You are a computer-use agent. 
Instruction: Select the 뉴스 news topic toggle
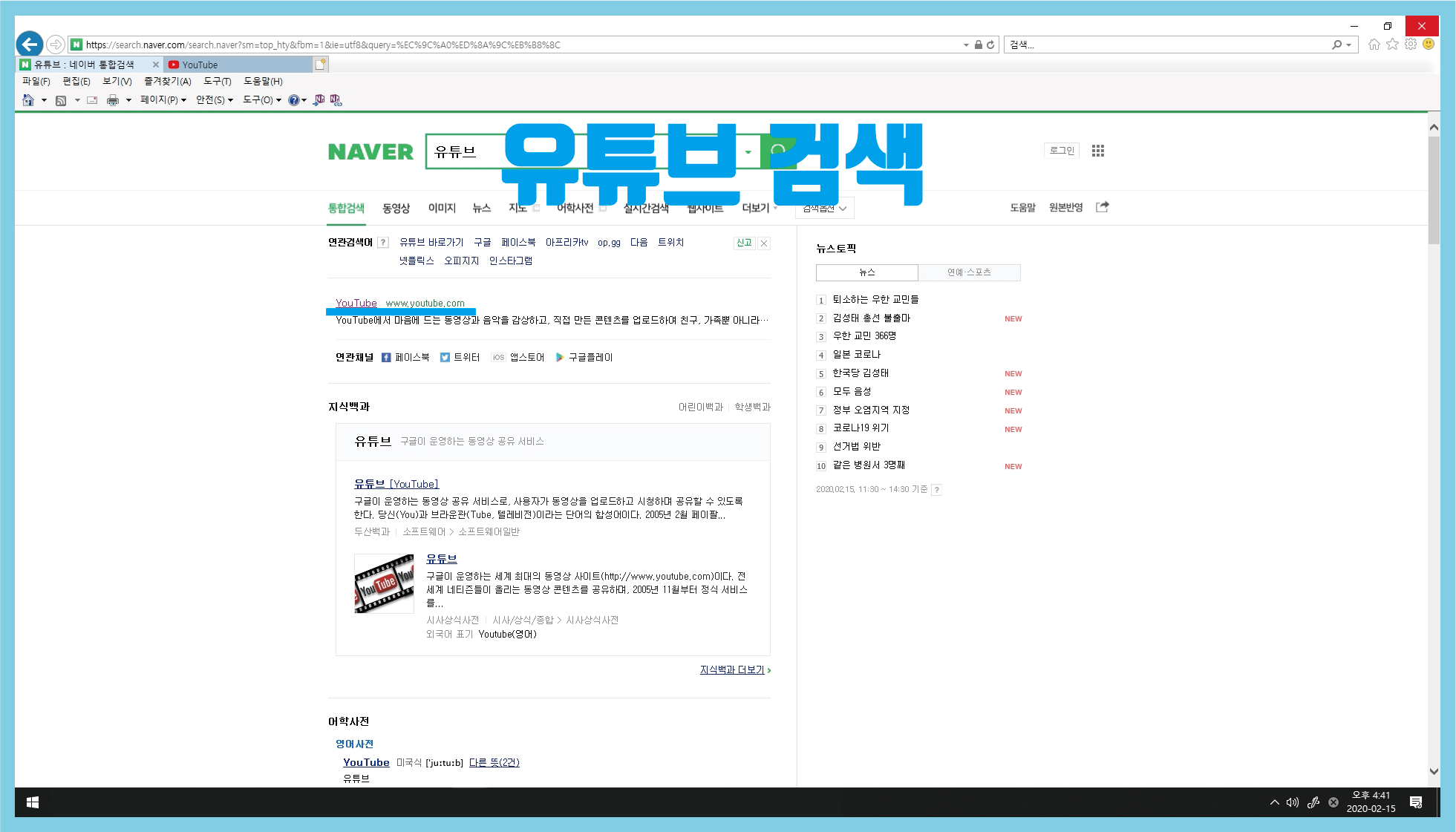[866, 272]
